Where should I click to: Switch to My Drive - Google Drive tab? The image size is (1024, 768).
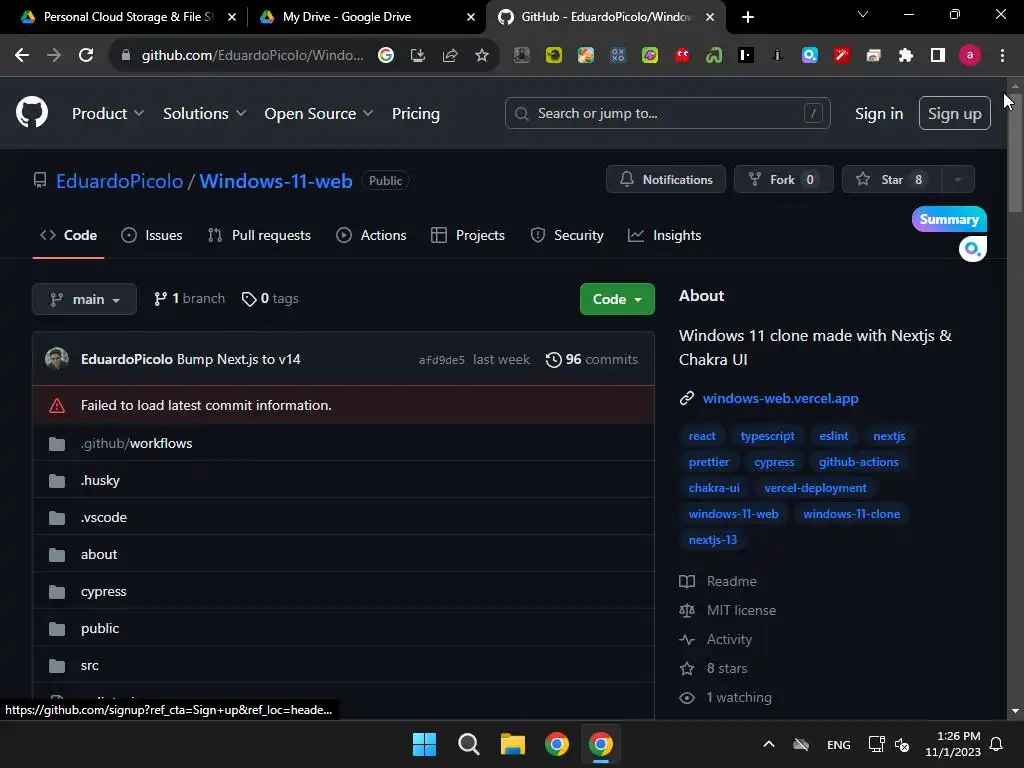[x=366, y=17]
